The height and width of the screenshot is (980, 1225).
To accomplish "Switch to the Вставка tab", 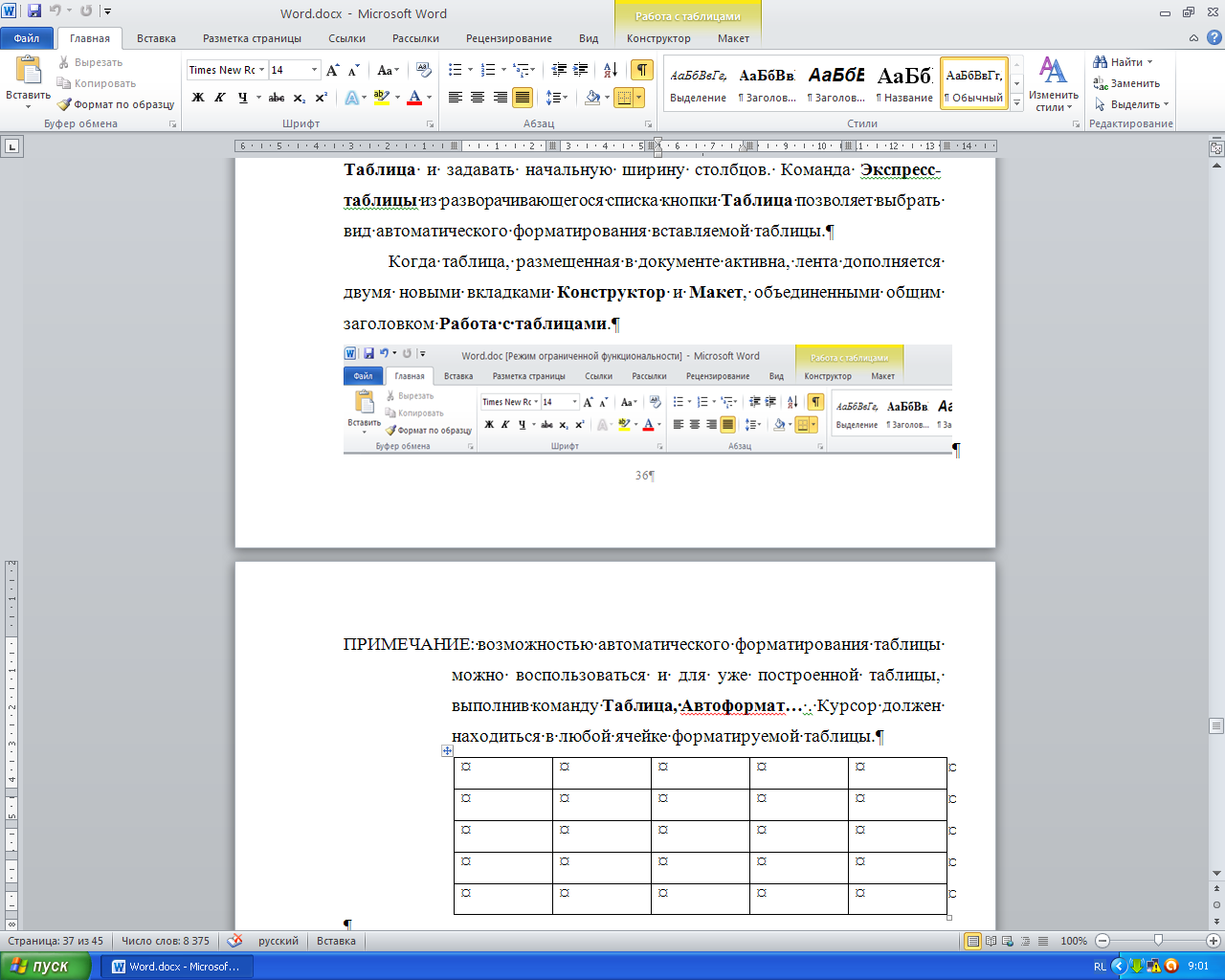I will pos(156,38).
